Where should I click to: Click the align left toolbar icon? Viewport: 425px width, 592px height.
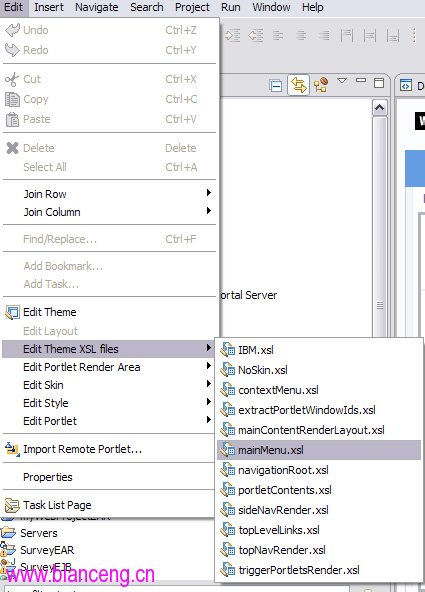coord(278,36)
